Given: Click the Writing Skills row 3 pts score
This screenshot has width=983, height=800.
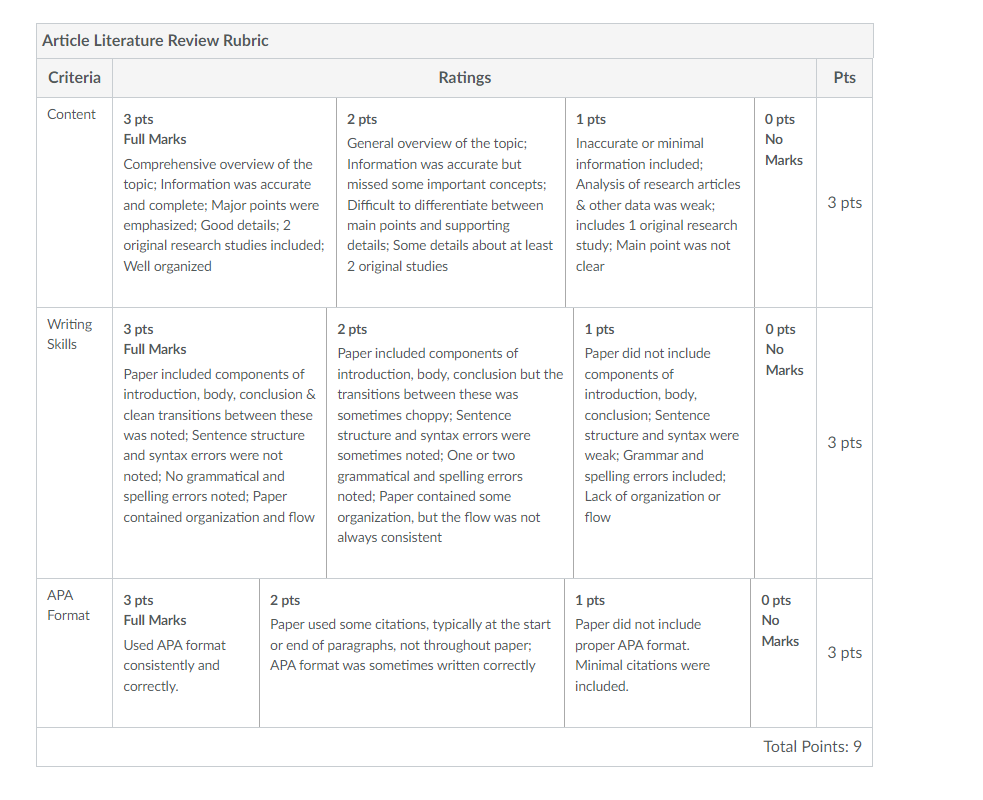Looking at the screenshot, I should coord(844,443).
